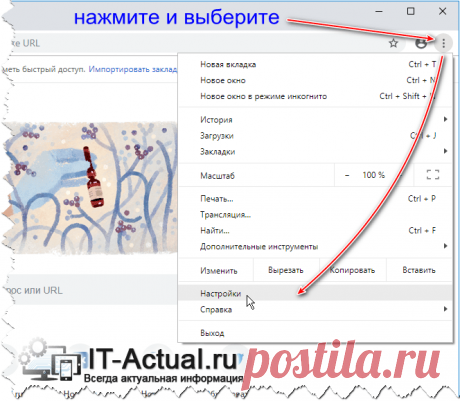Expand the История submenu
The height and width of the screenshot is (401, 460).
(315, 119)
